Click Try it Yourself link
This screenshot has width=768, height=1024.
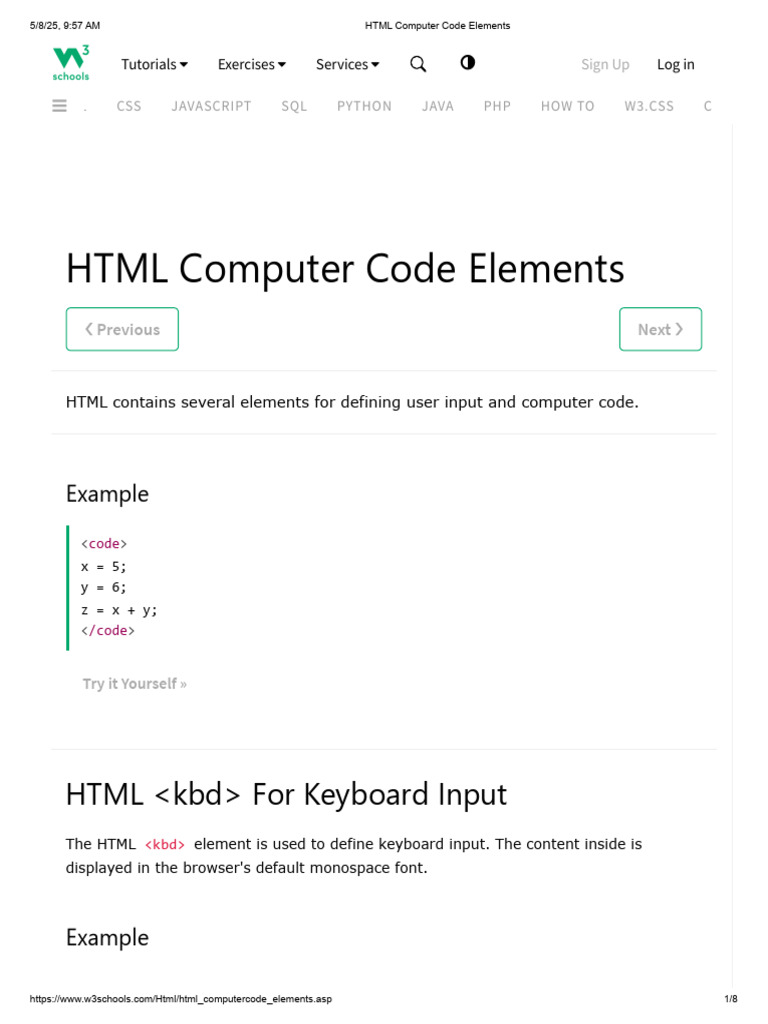134,684
